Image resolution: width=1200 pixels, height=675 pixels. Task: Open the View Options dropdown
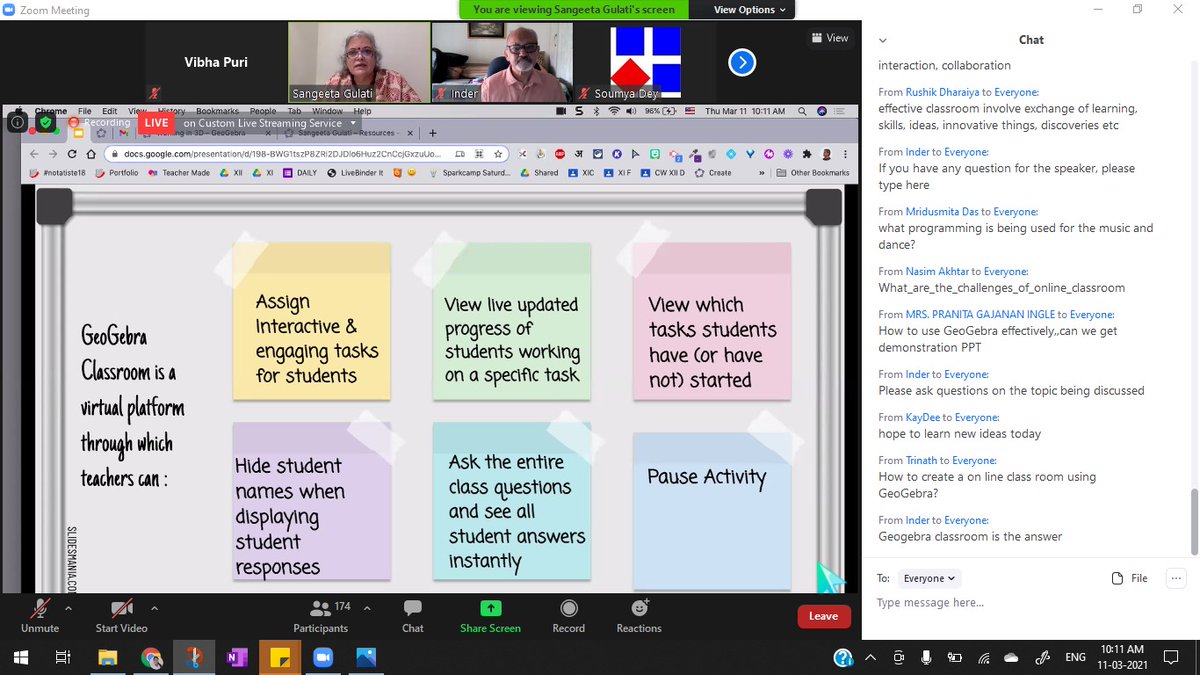(x=750, y=10)
